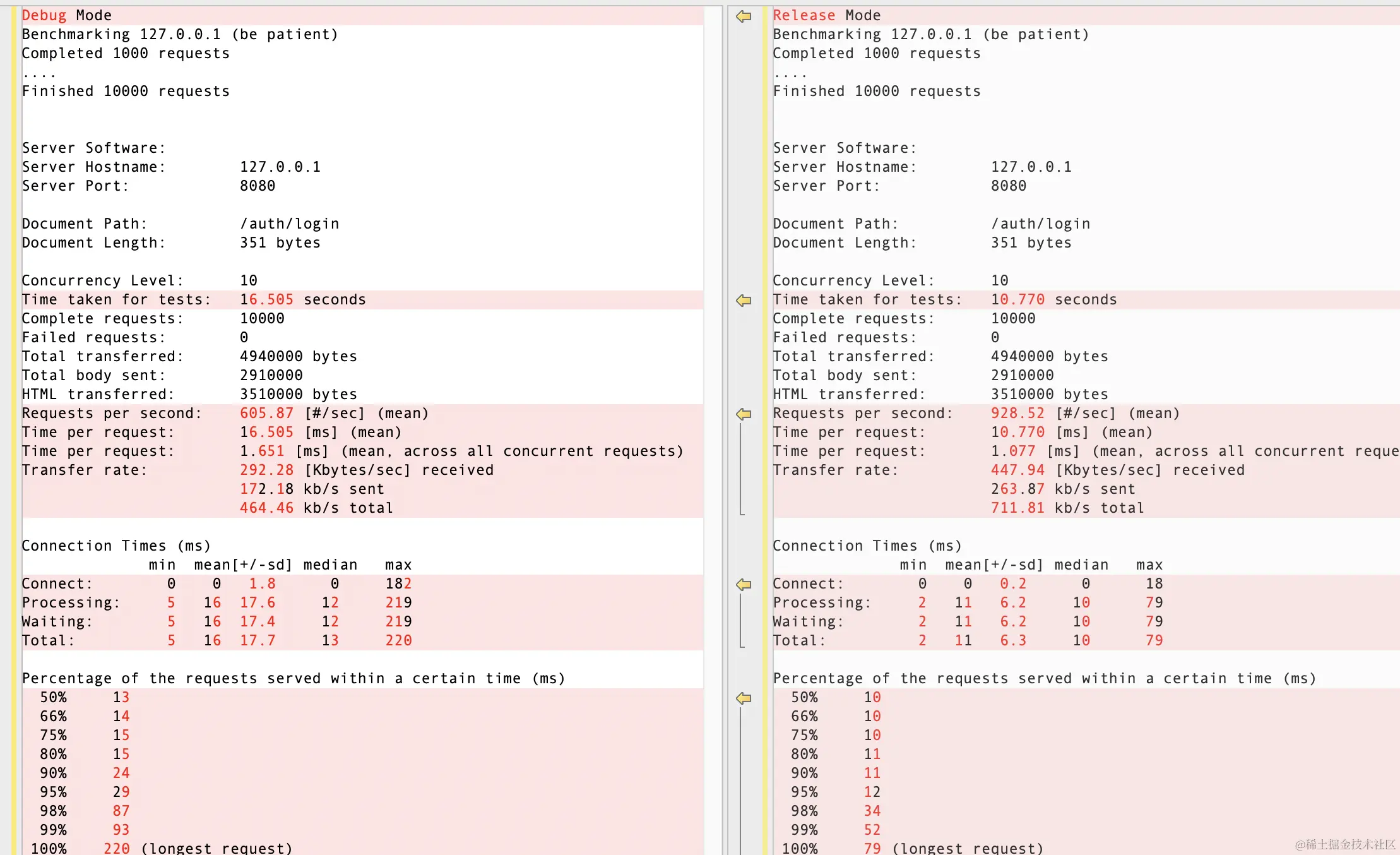The height and width of the screenshot is (855, 1400).
Task: Click 10.770 seconds value in right pane
Action: (1017, 299)
